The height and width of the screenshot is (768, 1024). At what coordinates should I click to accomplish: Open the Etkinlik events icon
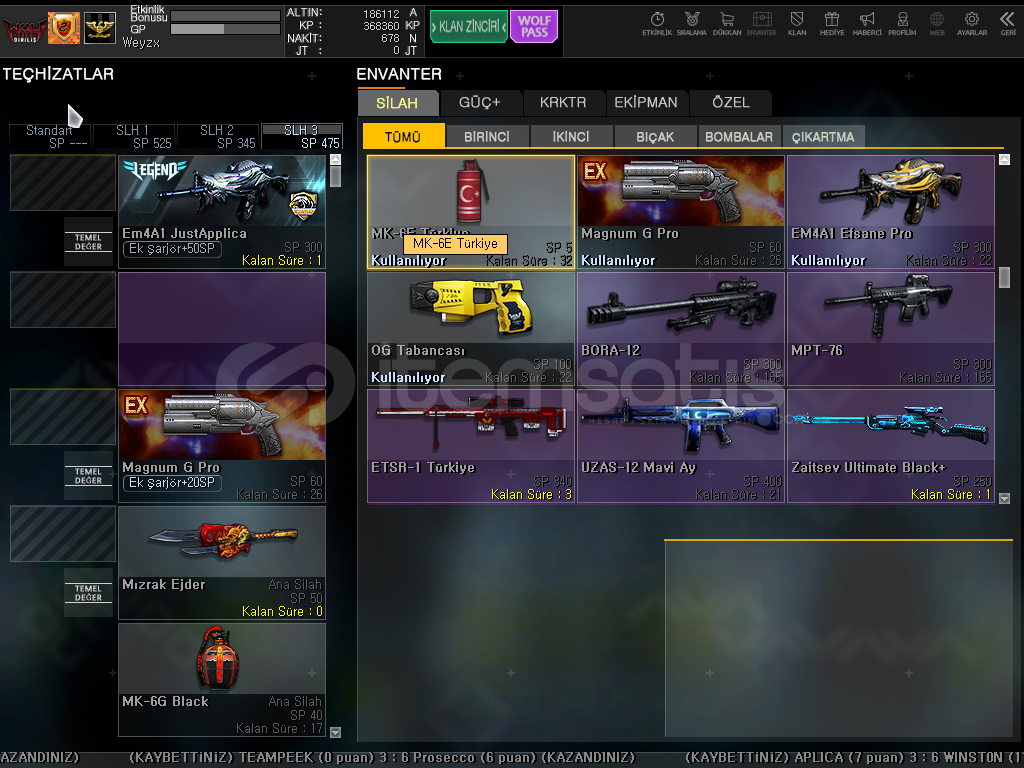point(657,24)
